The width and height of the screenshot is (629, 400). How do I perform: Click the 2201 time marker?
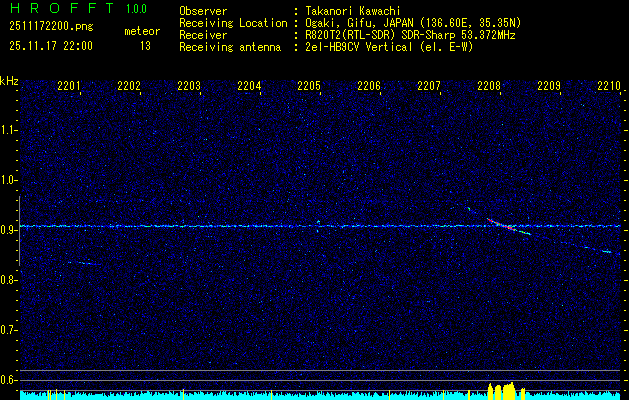(69, 87)
